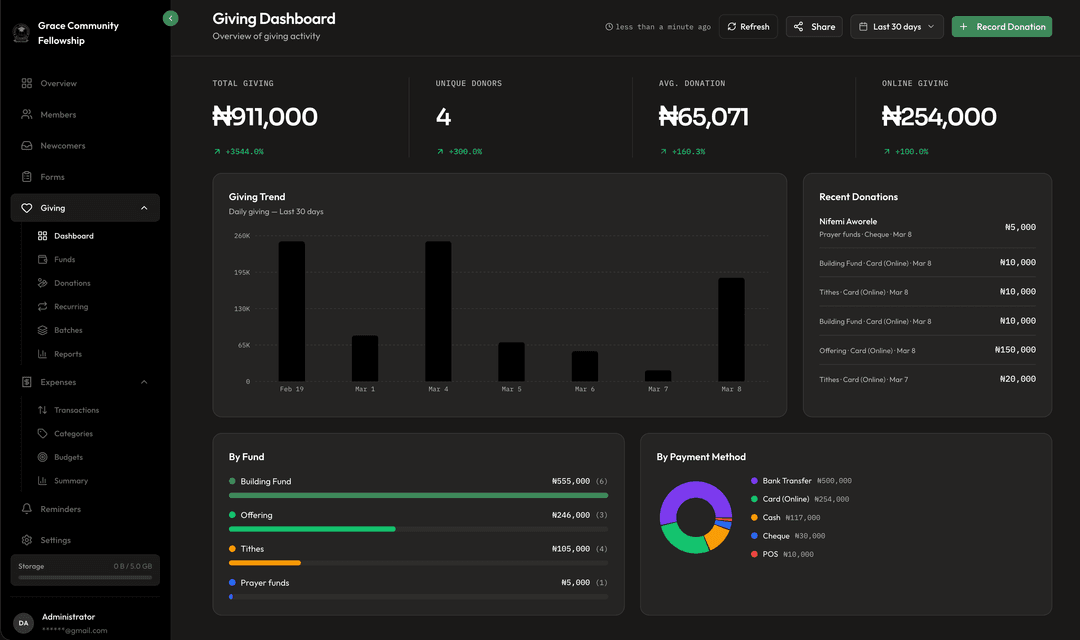Select the Budgets target icon
This screenshot has width=1080, height=640.
41,457
